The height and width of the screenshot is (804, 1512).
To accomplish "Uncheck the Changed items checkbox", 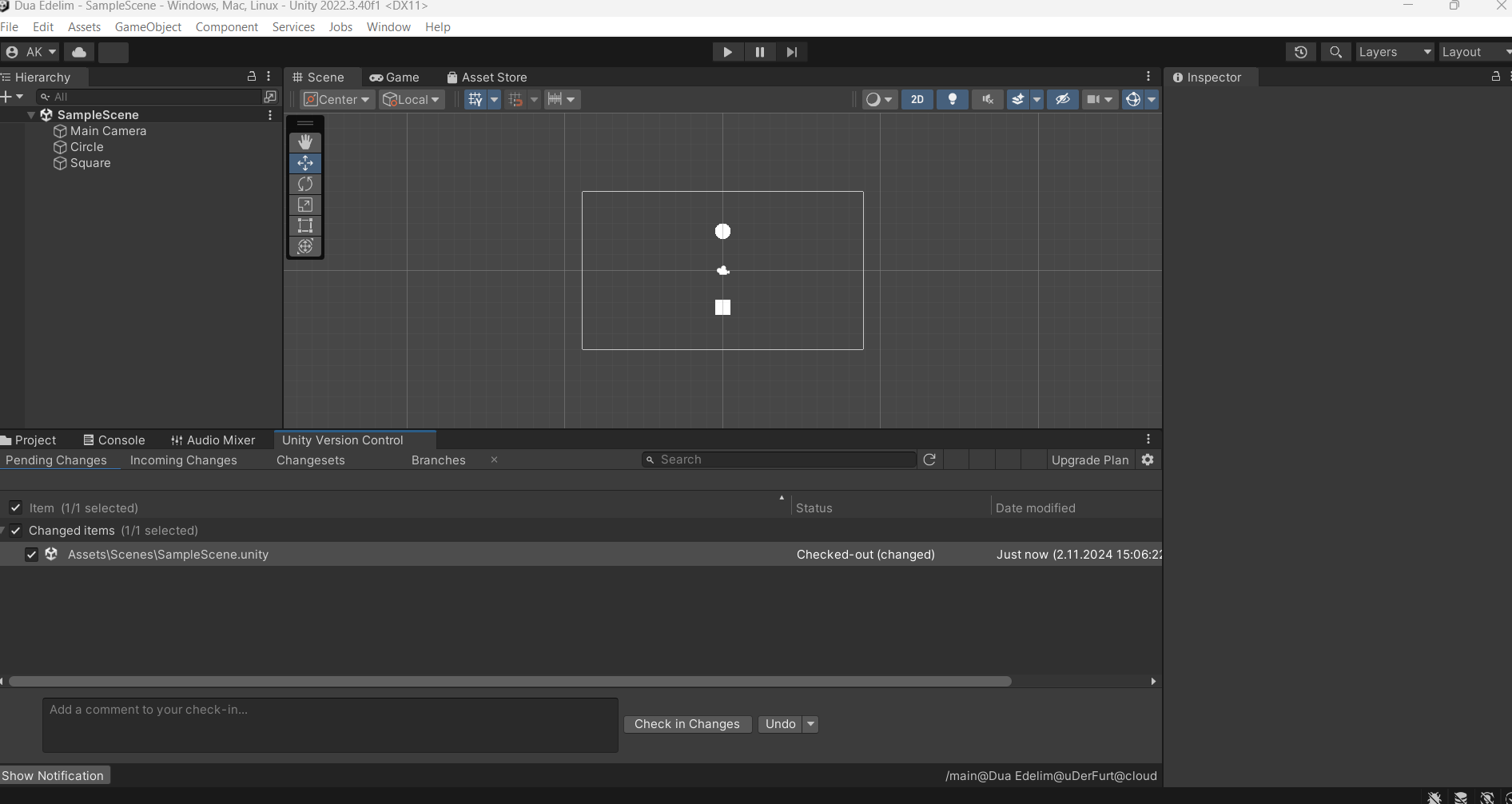I will pos(16,530).
